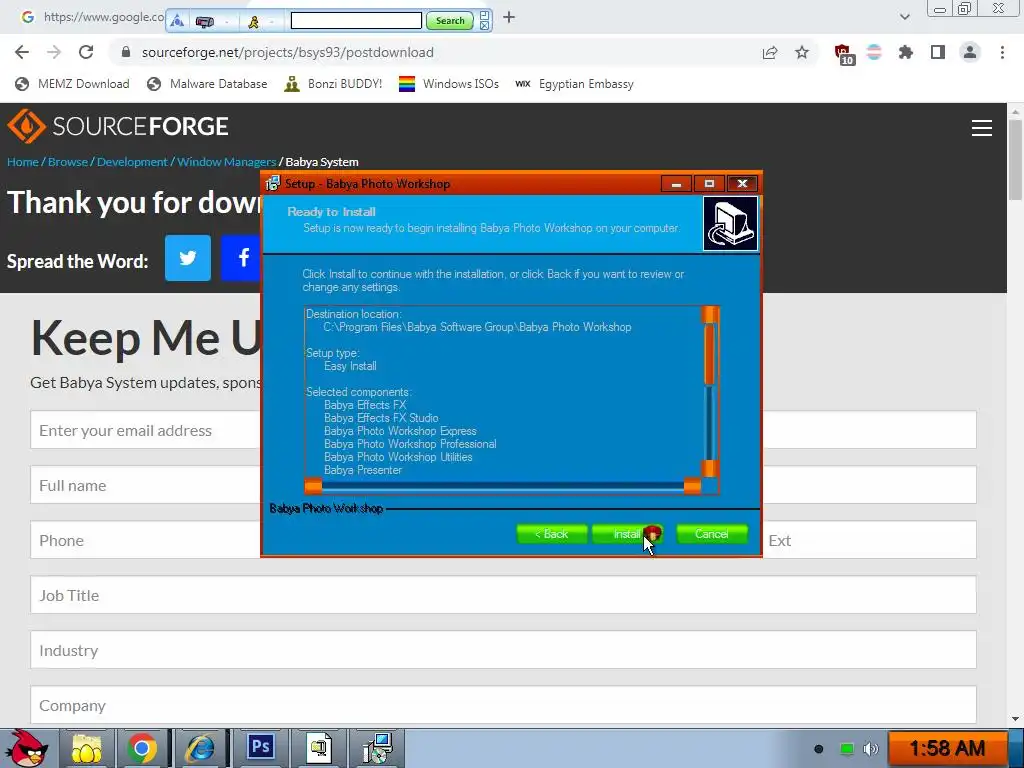The image size is (1024, 768).
Task: Go back to the previous browser page
Action: pos(22,52)
